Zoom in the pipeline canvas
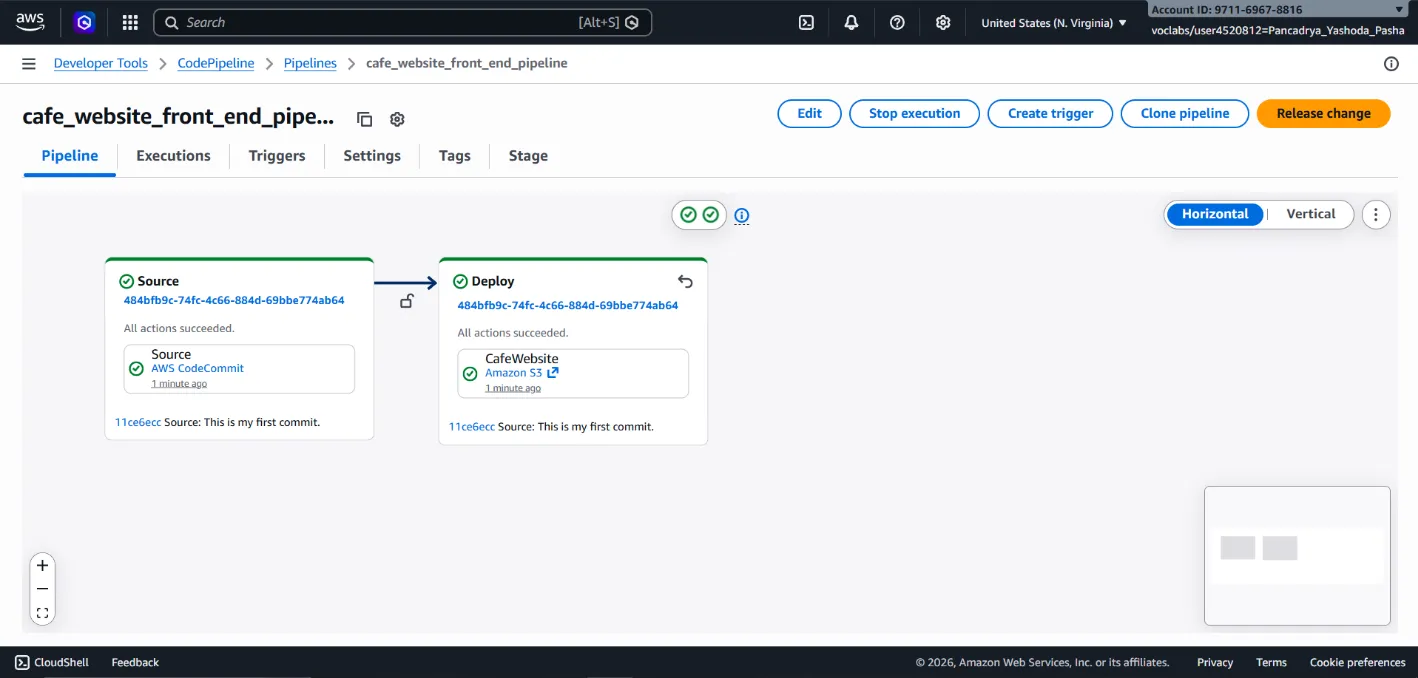 tap(42, 565)
